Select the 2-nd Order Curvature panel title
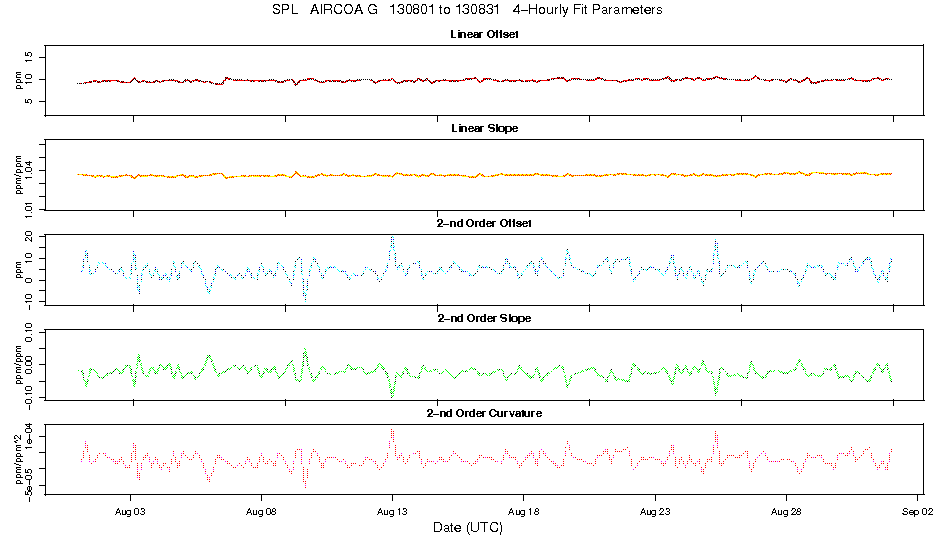Screen dimensions: 936x540 [484, 413]
